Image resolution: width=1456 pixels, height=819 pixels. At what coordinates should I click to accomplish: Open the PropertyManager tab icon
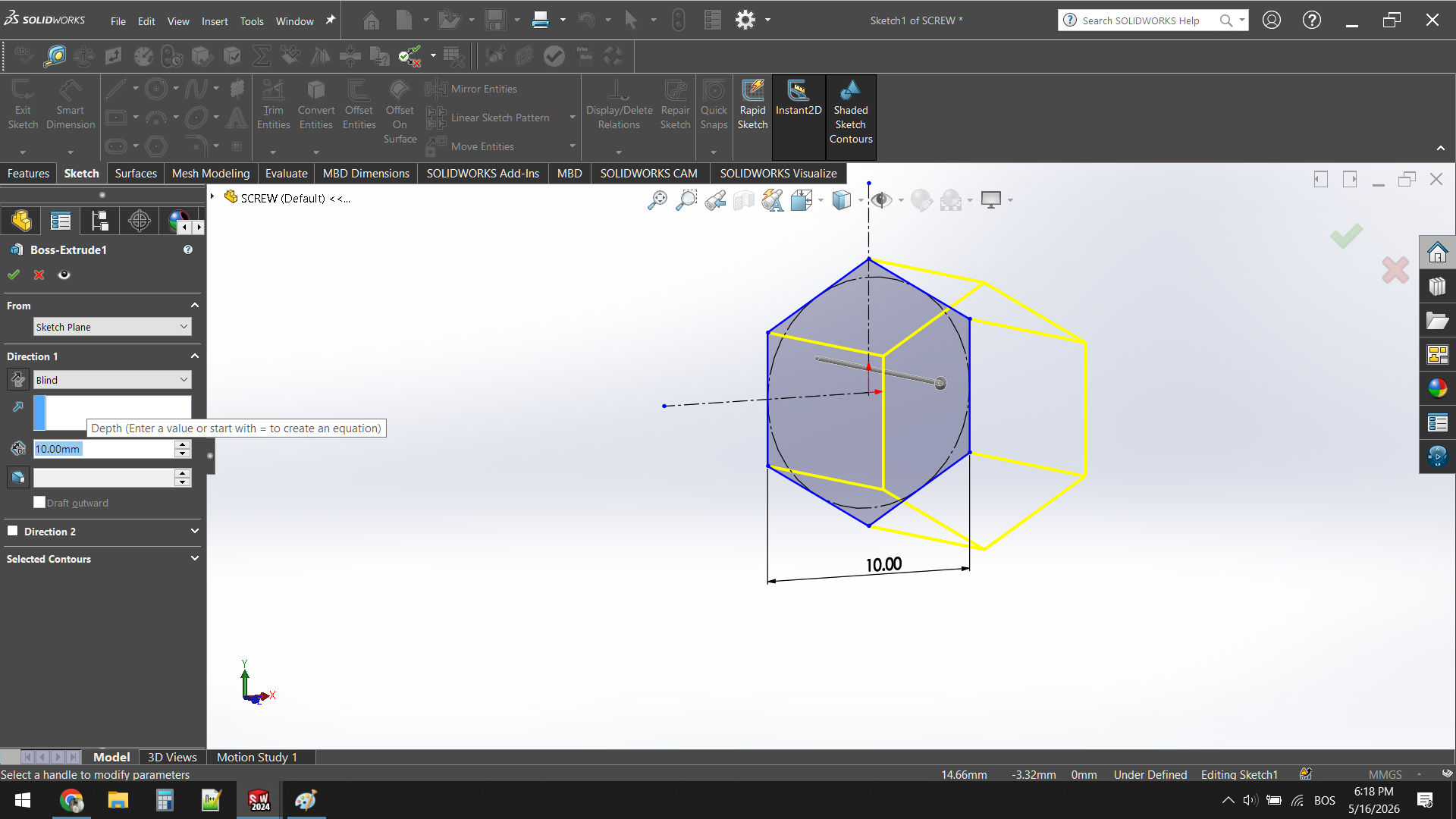pos(61,221)
